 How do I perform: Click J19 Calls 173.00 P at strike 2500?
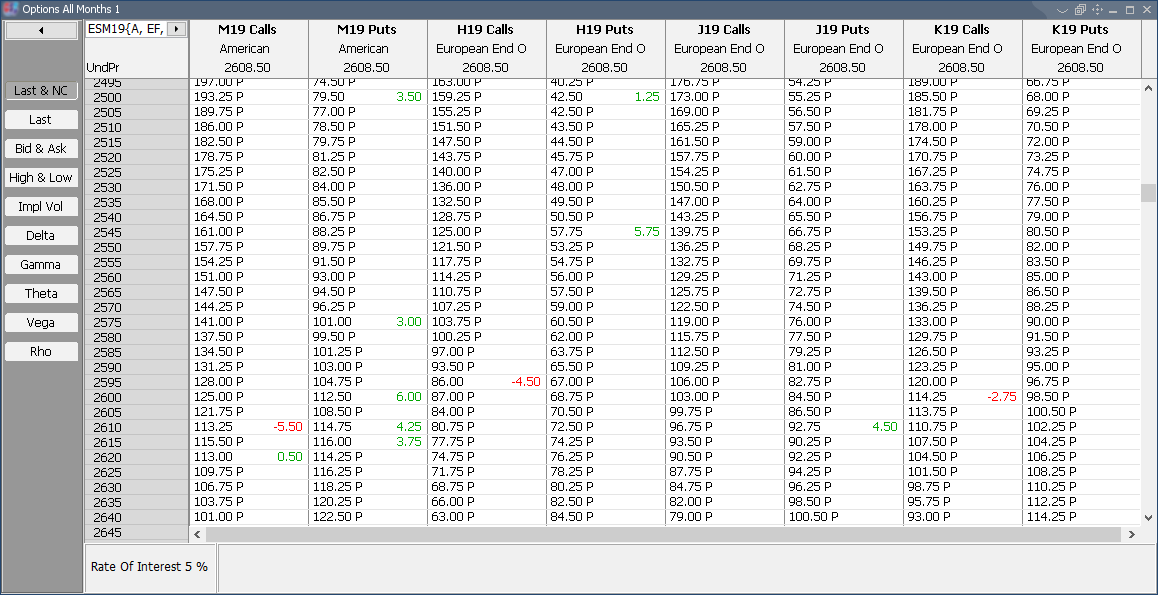695,97
